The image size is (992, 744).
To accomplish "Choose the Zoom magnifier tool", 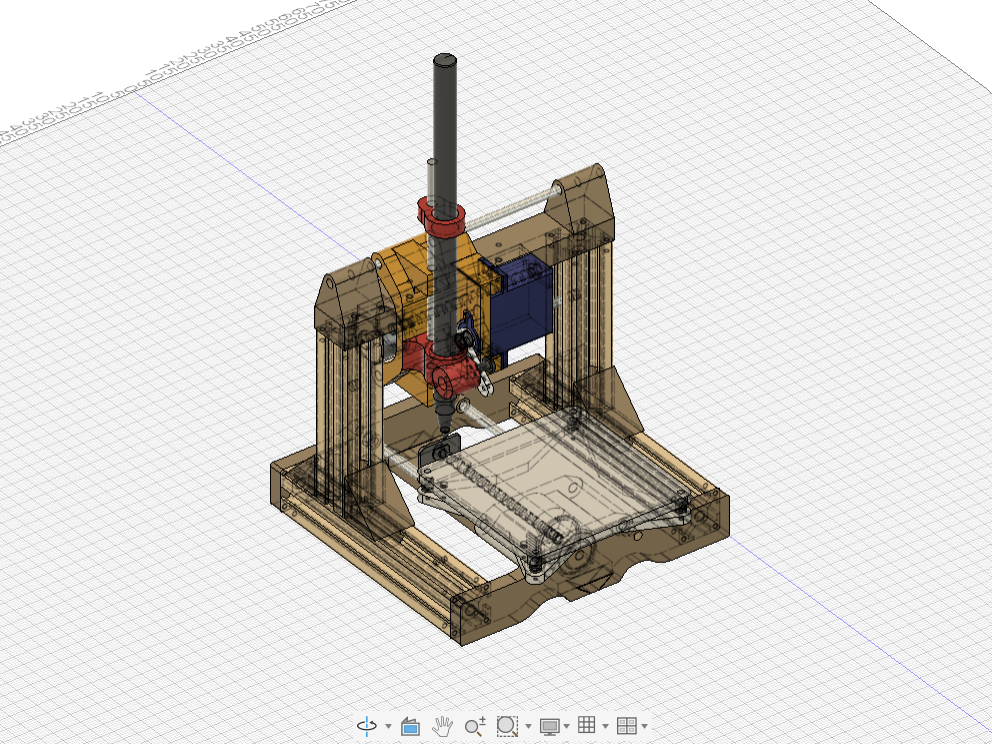I will 475,726.
